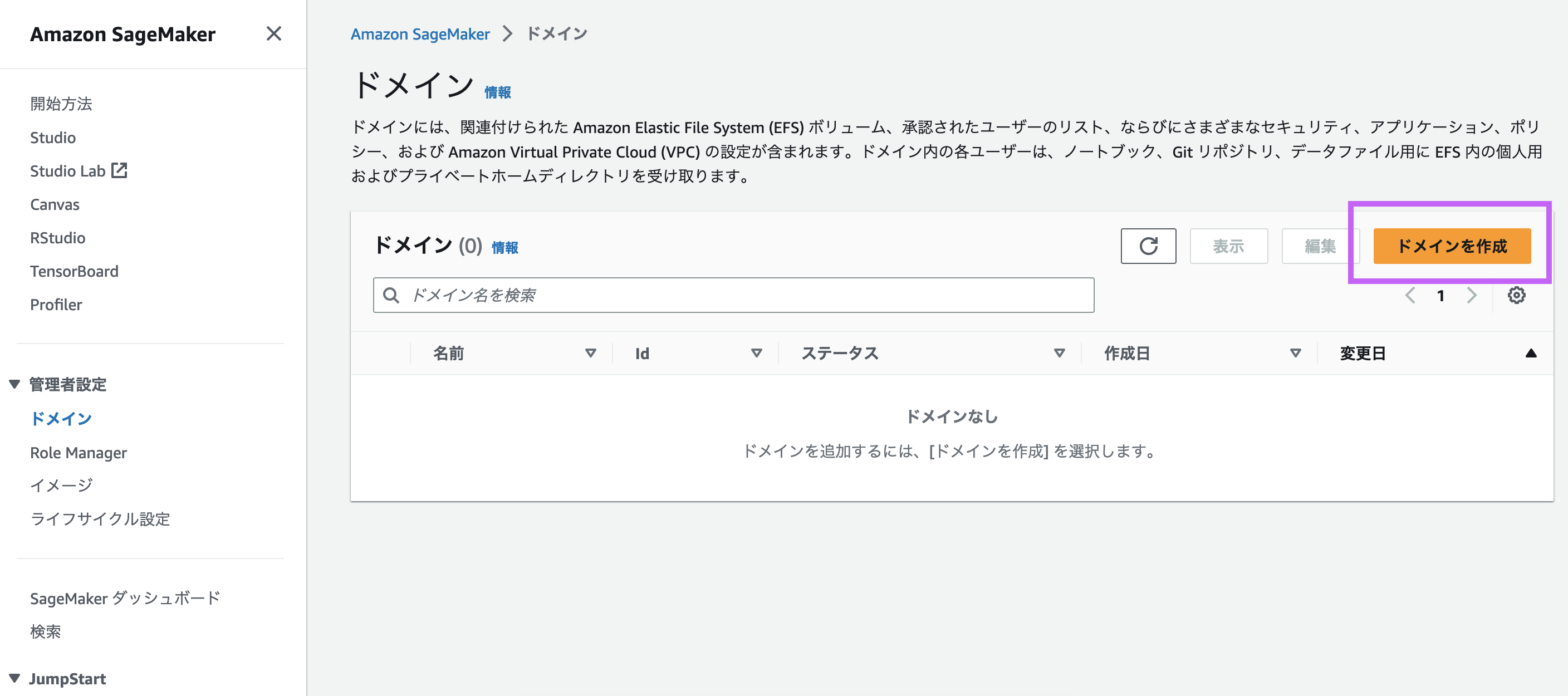Open Profiler in sidebar
Viewport: 1568px width, 696px height.
pyautogui.click(x=56, y=305)
